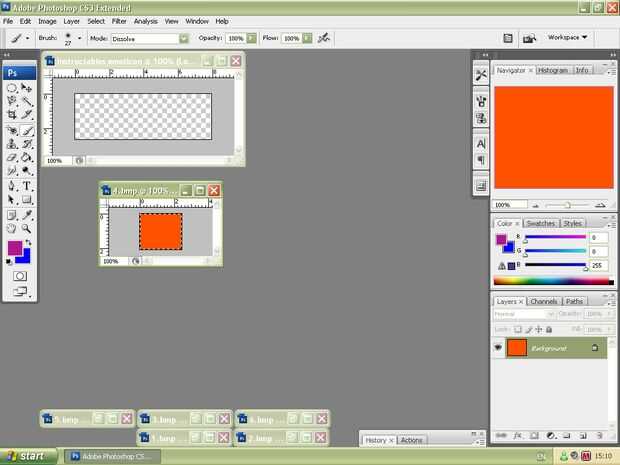620x465 pixels.
Task: Select the Hand tool
Action: 12,229
